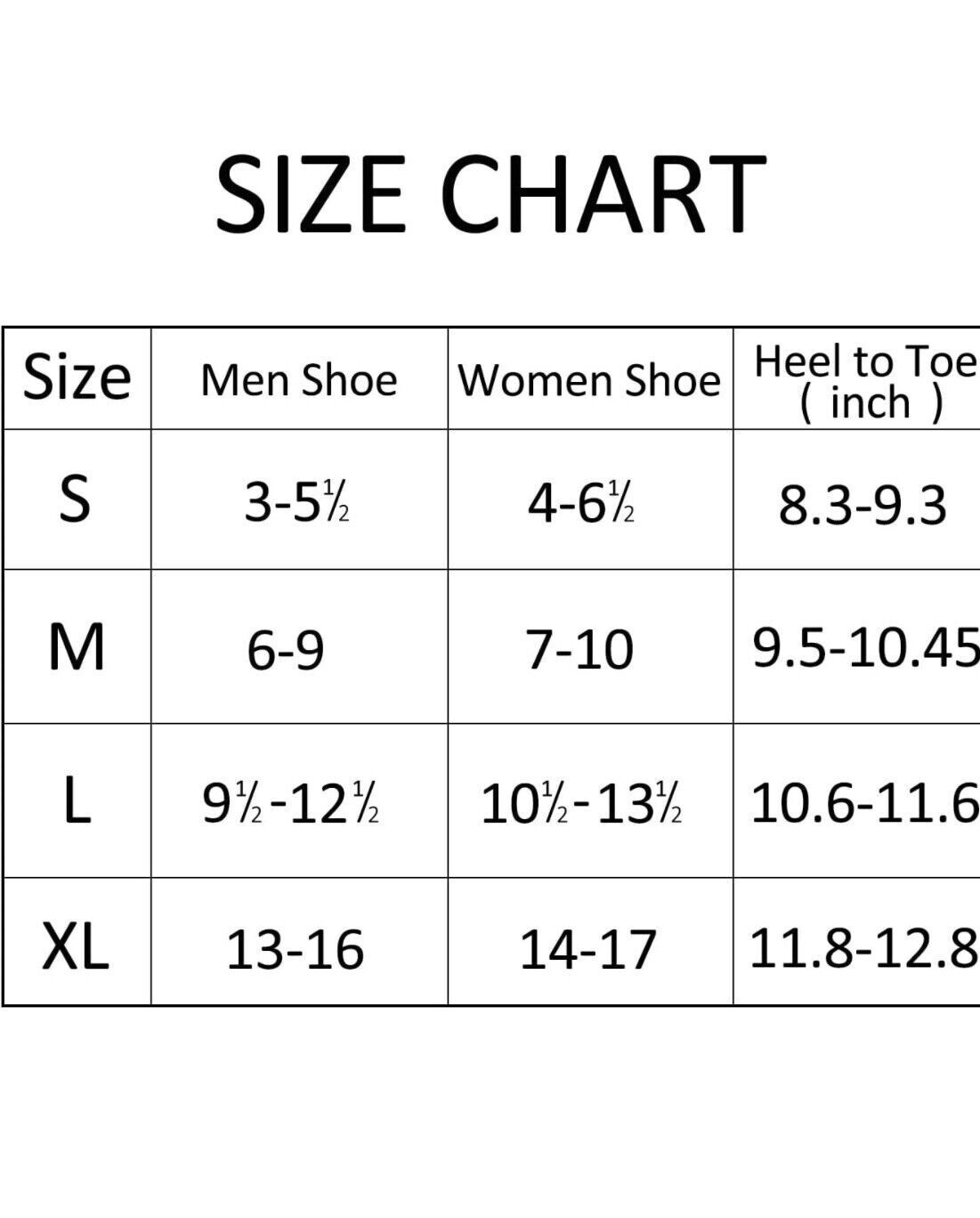Viewport: 980px width, 1218px height.
Task: Click the men shoe 3-5½ cell
Action: [x=299, y=499]
